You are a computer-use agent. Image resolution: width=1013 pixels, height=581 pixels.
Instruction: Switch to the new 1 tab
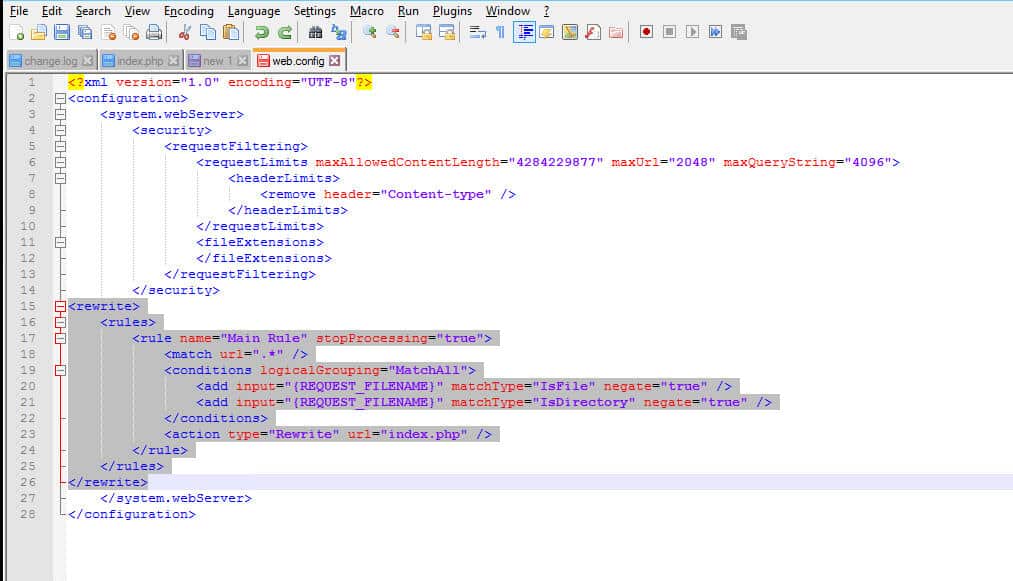point(217,61)
